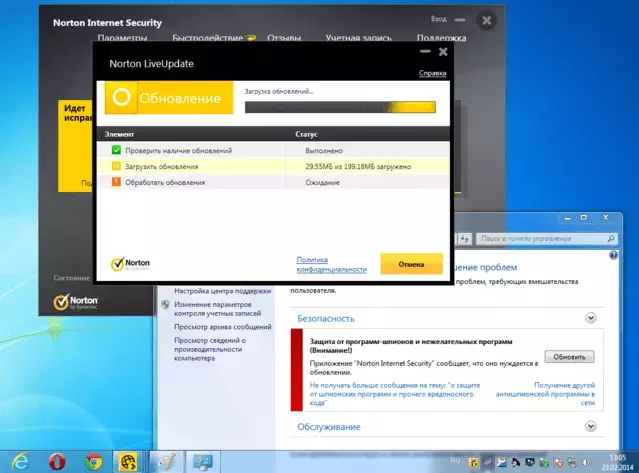This screenshot has height=473, width=639.
Task: Open the Параметры tab in Norton
Action: [x=122, y=38]
